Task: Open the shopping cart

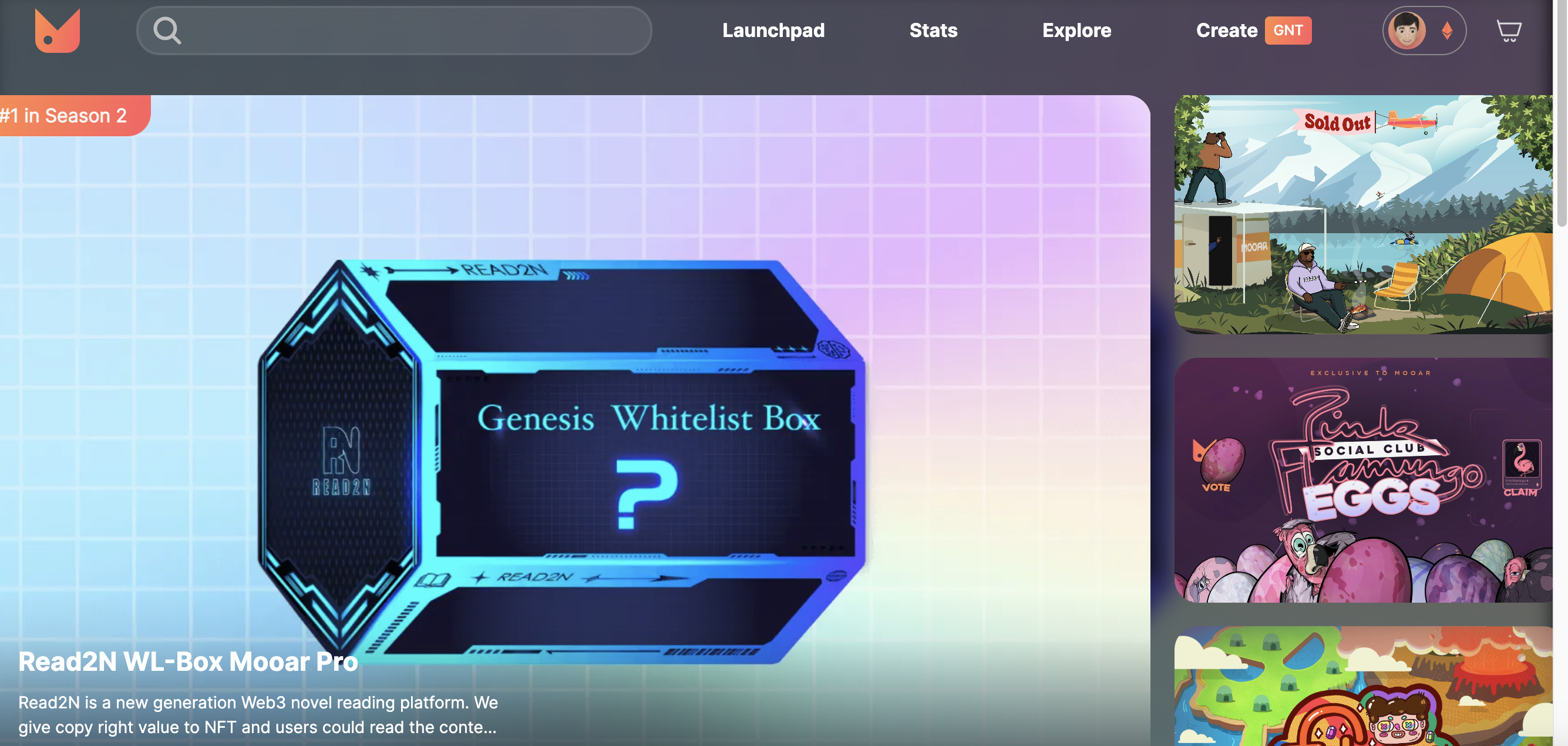Action: (x=1508, y=31)
